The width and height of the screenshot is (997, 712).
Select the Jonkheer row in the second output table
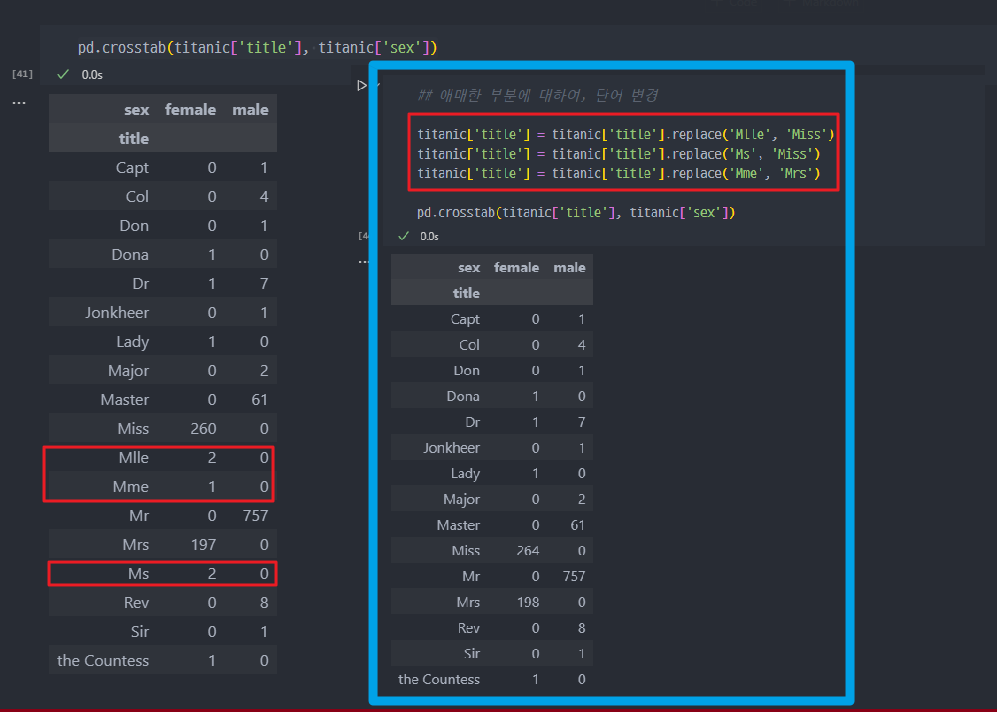point(492,448)
